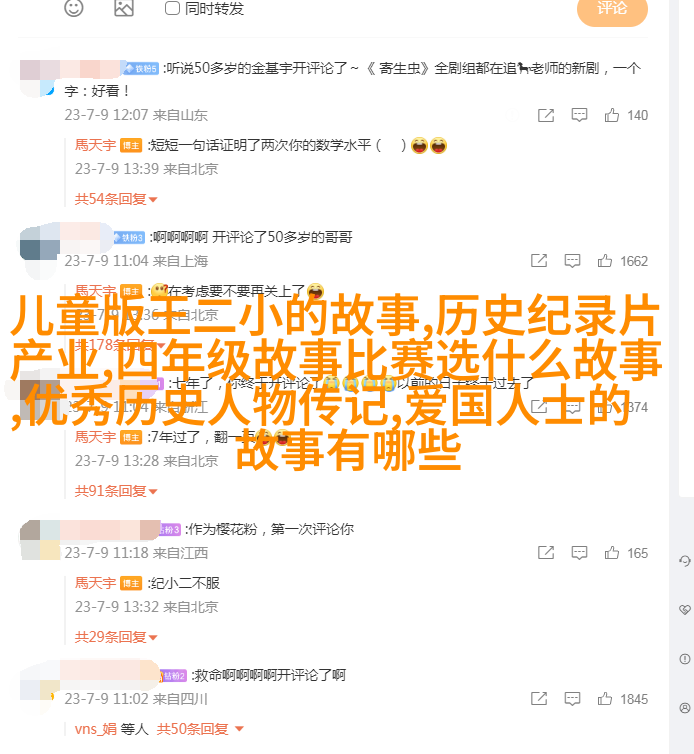
Task: Open comment reply on the 四川 comment
Action: pos(572,699)
